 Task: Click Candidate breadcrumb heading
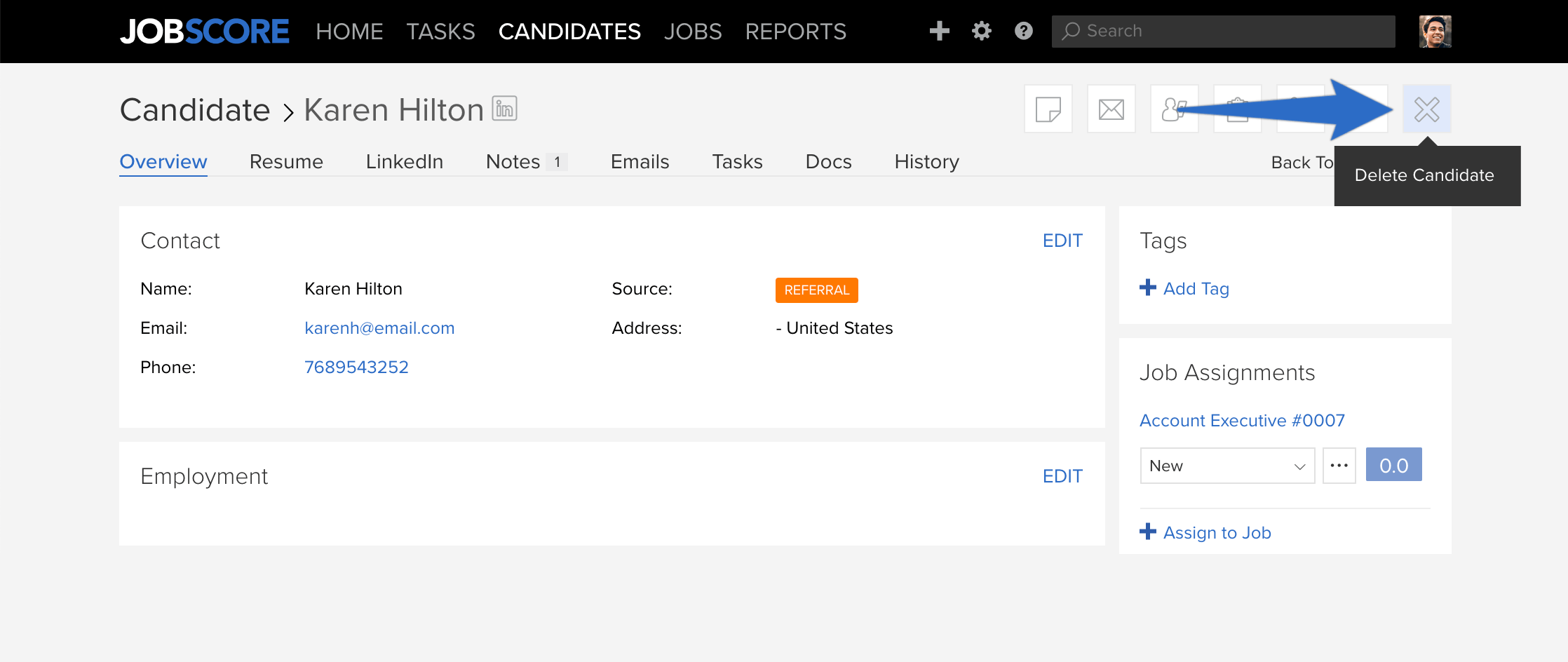coord(195,110)
